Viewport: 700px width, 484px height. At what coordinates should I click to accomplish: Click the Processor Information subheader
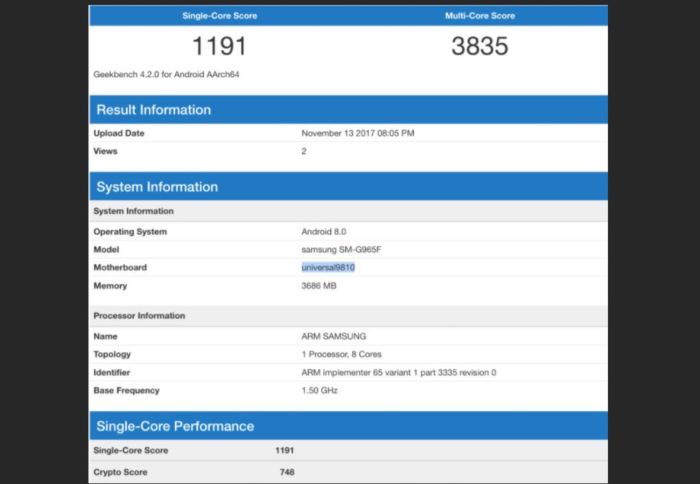coord(348,316)
